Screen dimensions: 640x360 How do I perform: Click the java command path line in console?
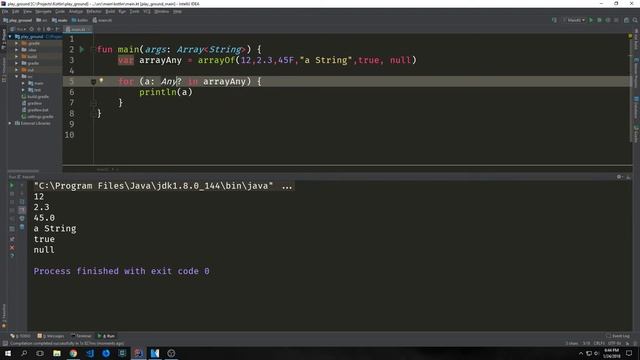tap(163, 186)
